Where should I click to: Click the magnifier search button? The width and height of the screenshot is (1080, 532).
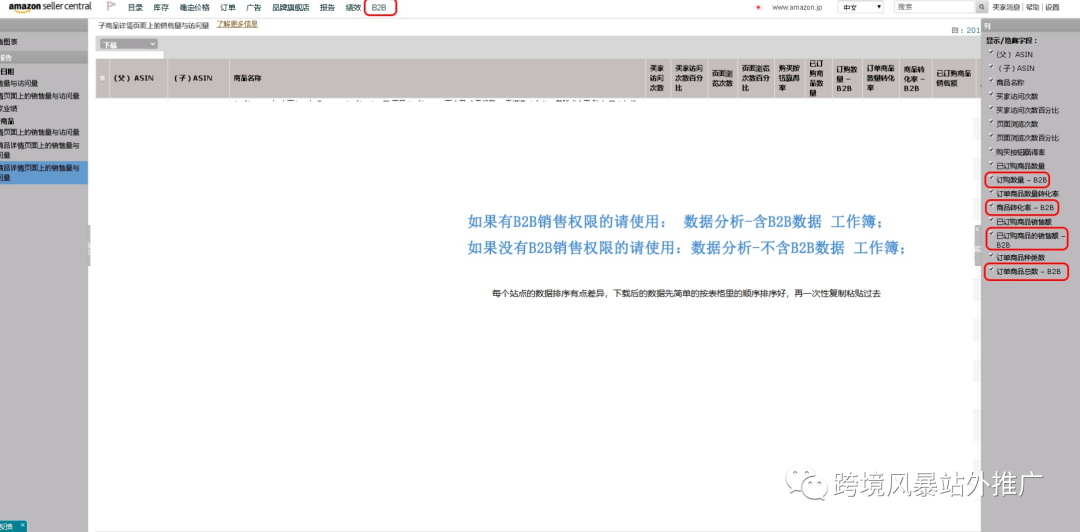(982, 7)
